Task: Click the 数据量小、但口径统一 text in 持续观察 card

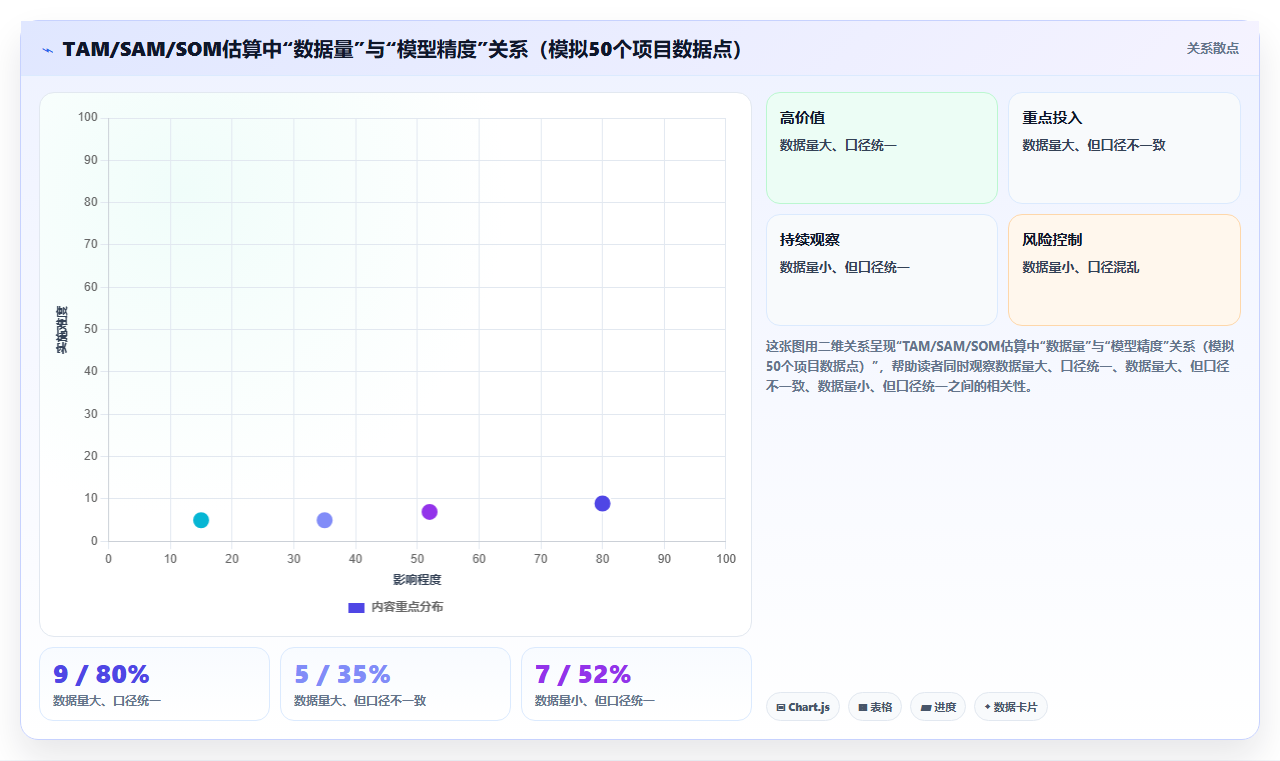Action: tap(845, 267)
